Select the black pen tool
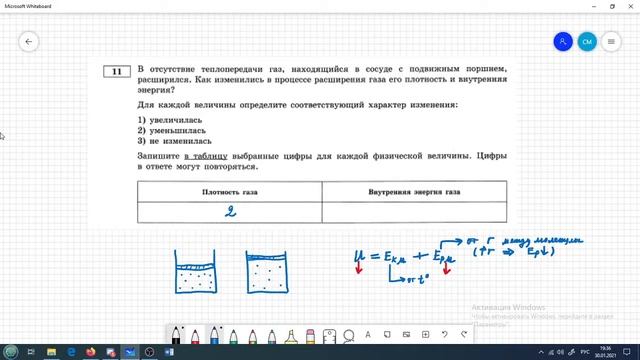The height and width of the screenshot is (360, 640). click(176, 336)
